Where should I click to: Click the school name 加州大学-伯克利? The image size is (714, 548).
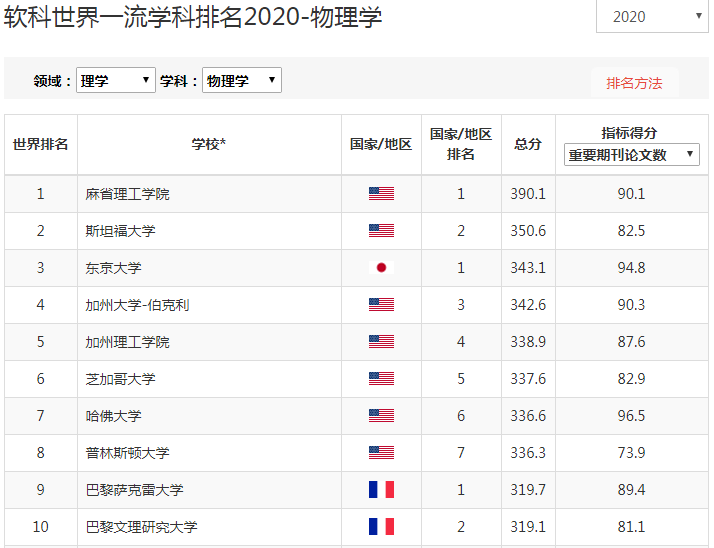137,305
